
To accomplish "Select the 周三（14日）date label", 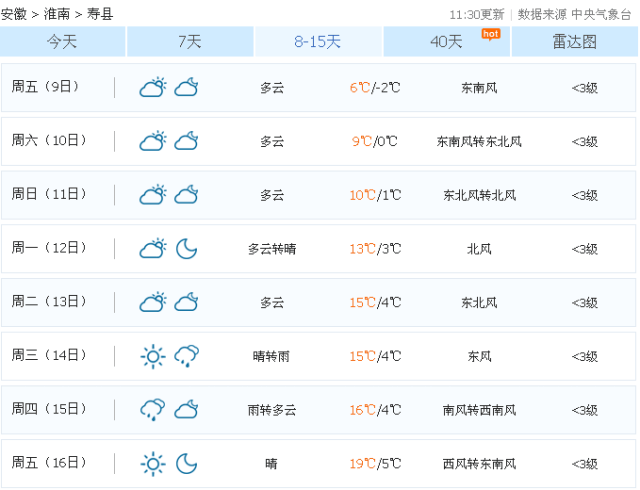I will [x=49, y=355].
